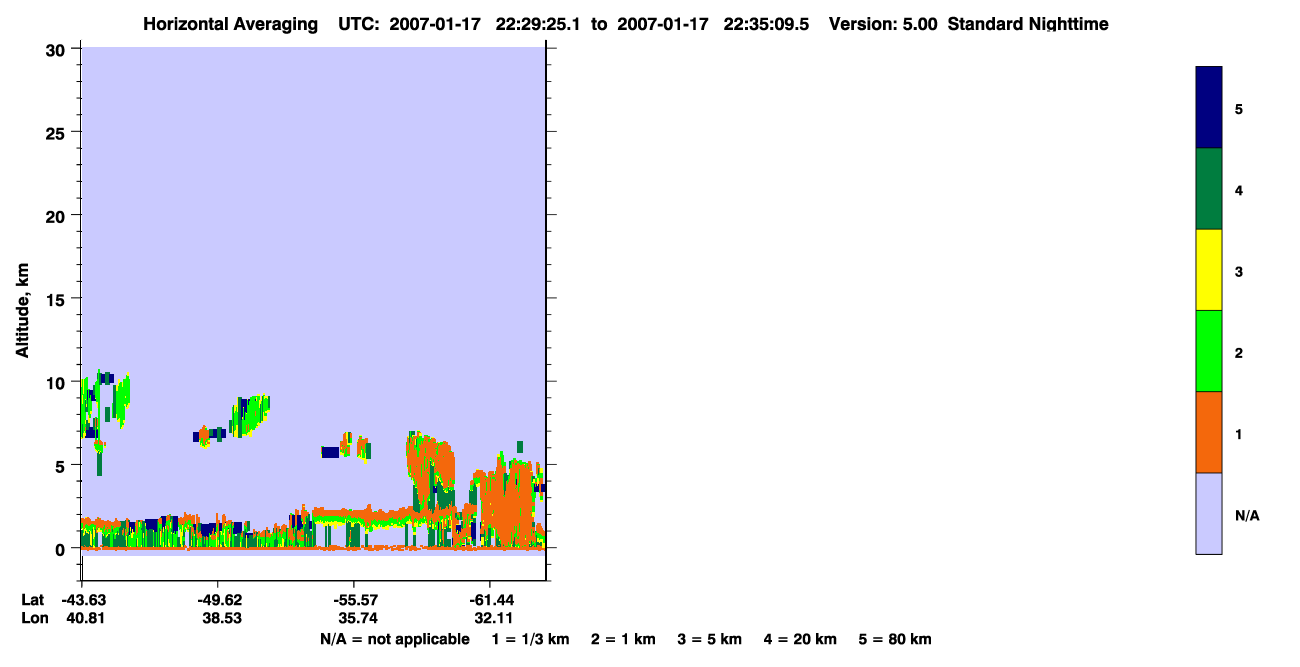Click the '30' altitude tick label

(x=56, y=49)
